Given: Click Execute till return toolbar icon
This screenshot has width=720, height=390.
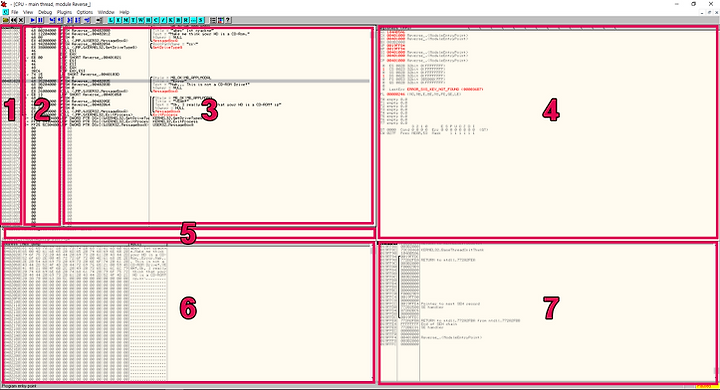Looking at the screenshot, I should (x=87, y=20).
